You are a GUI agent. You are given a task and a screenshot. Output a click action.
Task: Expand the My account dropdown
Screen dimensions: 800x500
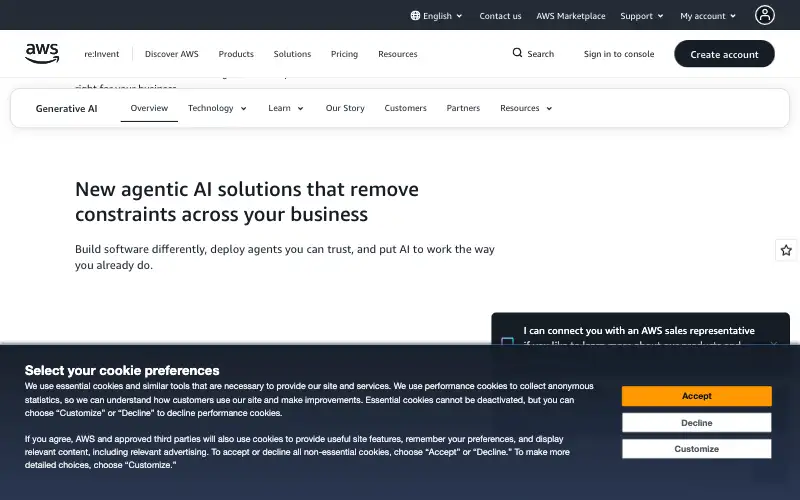[708, 16]
